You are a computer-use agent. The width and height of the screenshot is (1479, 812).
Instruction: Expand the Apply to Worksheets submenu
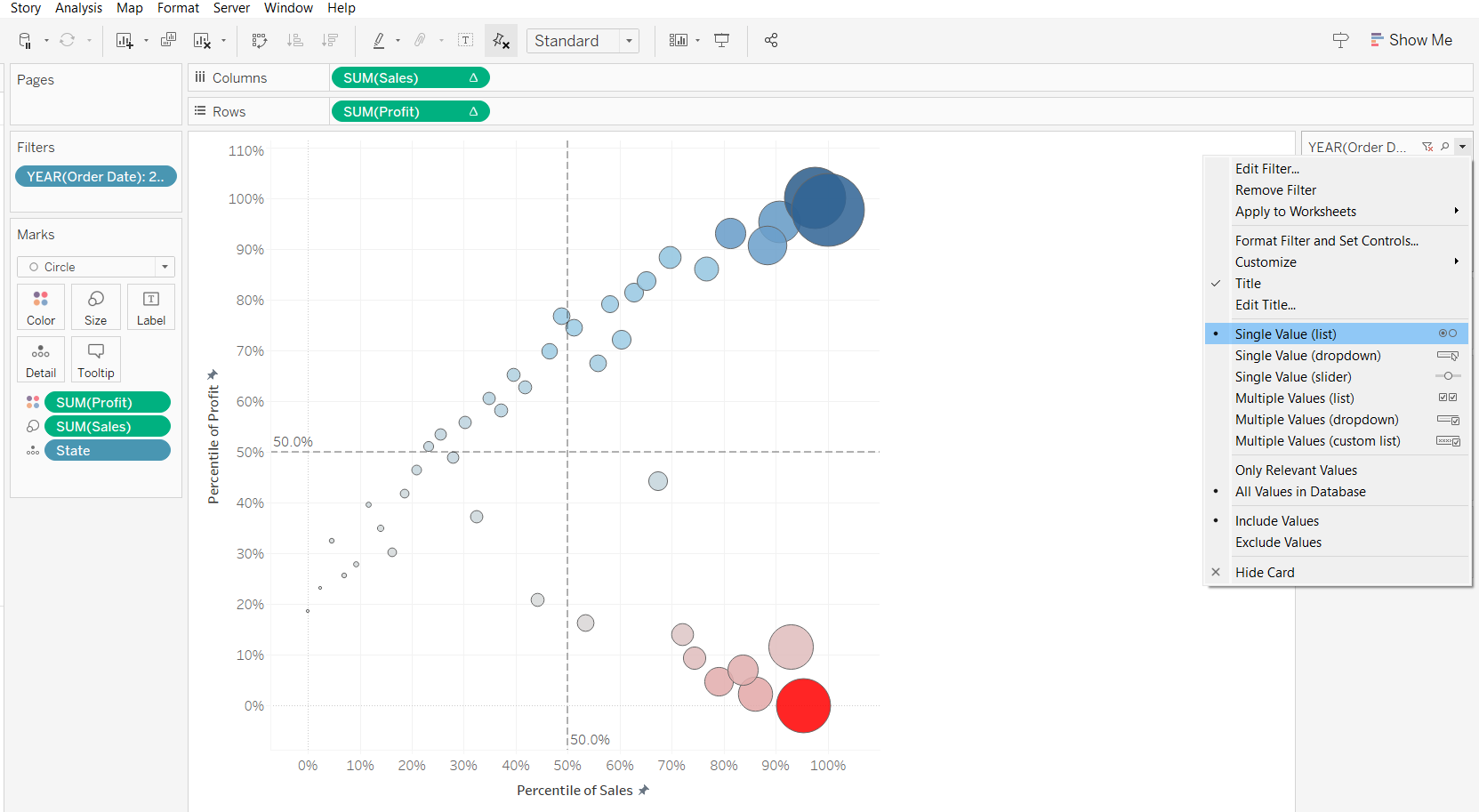[x=1296, y=212]
